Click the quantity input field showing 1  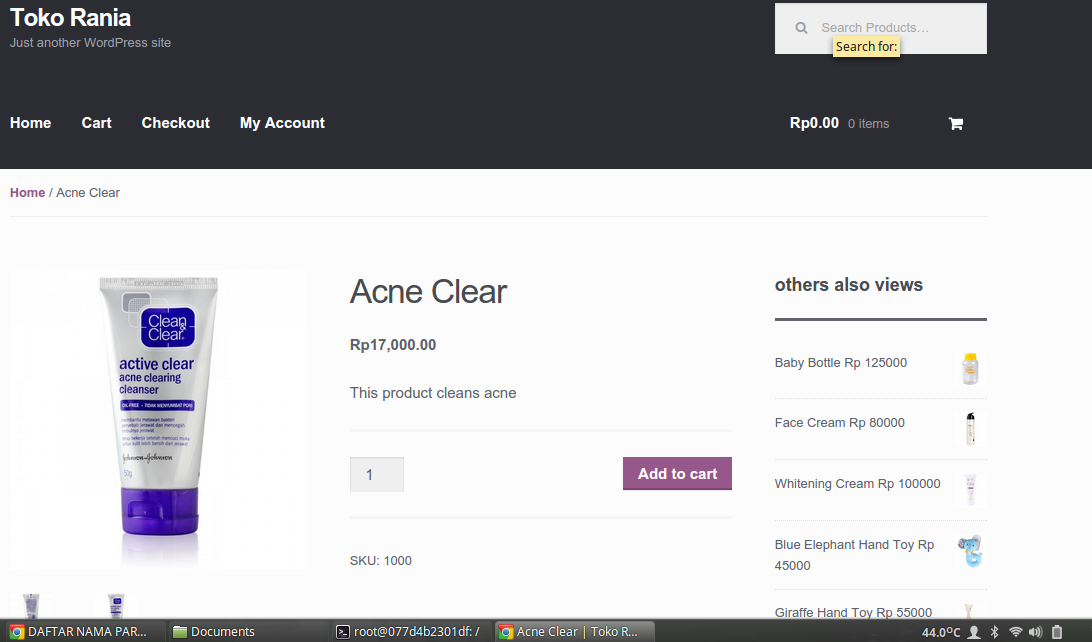click(x=377, y=474)
